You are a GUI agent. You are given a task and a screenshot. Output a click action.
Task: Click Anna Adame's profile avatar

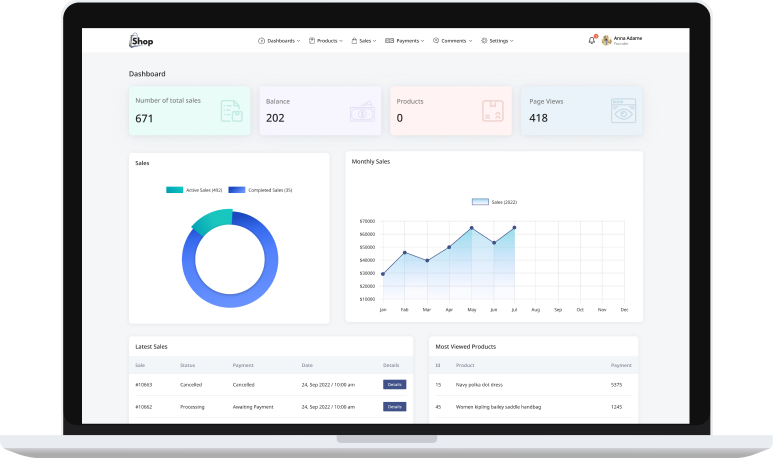click(x=606, y=40)
